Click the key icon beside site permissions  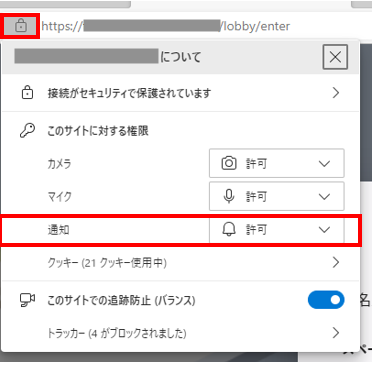point(27,131)
